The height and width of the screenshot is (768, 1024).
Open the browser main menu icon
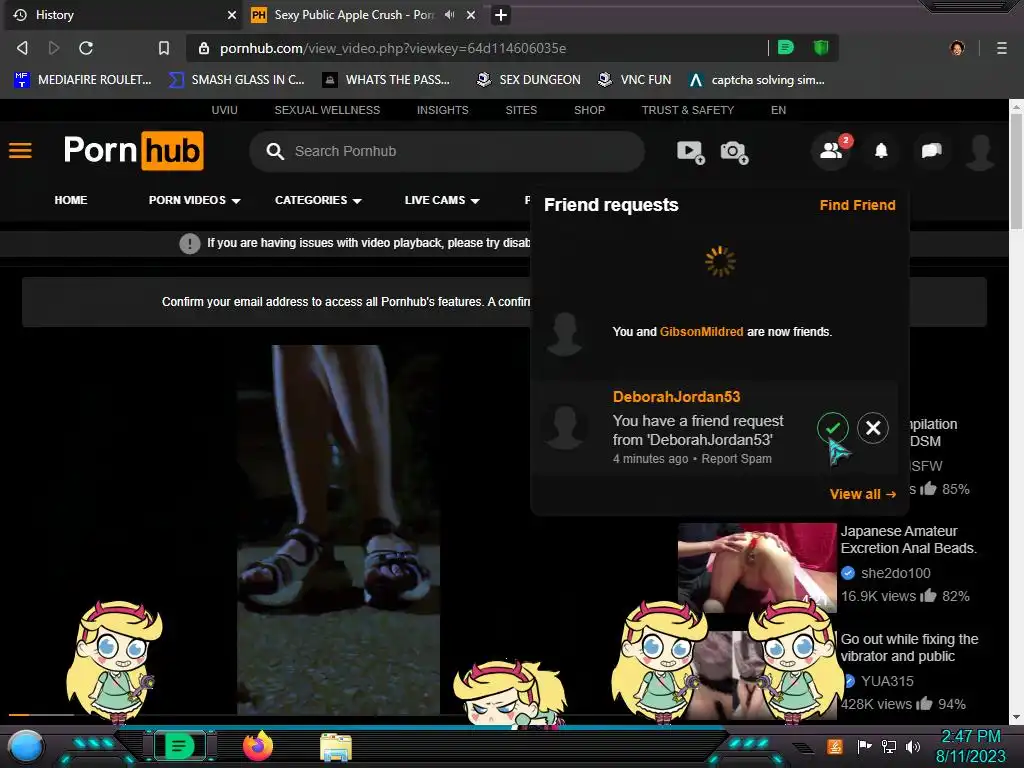pyautogui.click(x=1002, y=48)
